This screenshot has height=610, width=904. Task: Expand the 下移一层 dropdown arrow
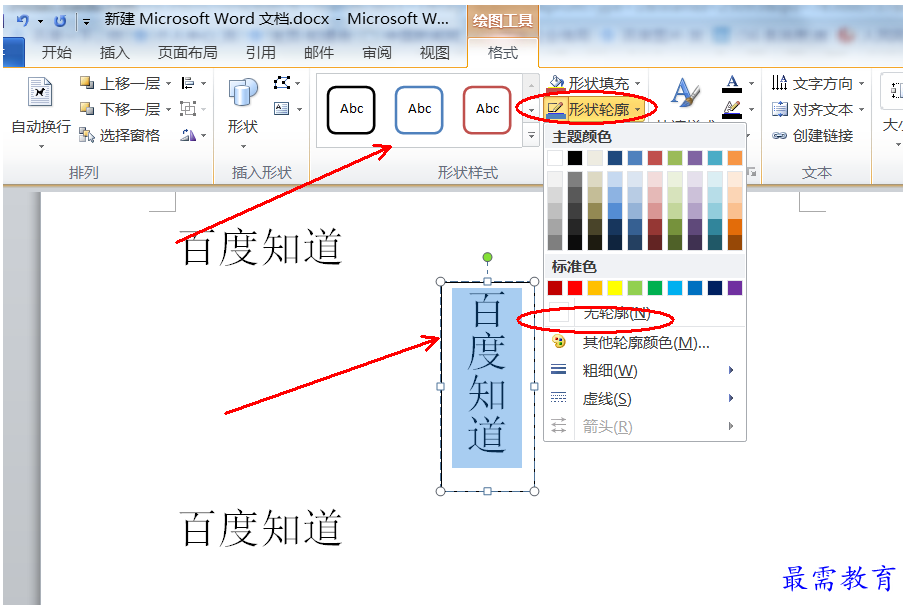168,109
